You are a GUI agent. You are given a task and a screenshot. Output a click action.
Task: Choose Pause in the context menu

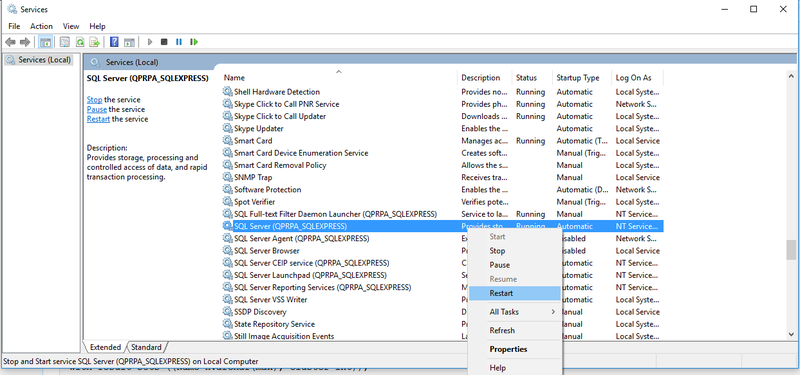click(515, 265)
